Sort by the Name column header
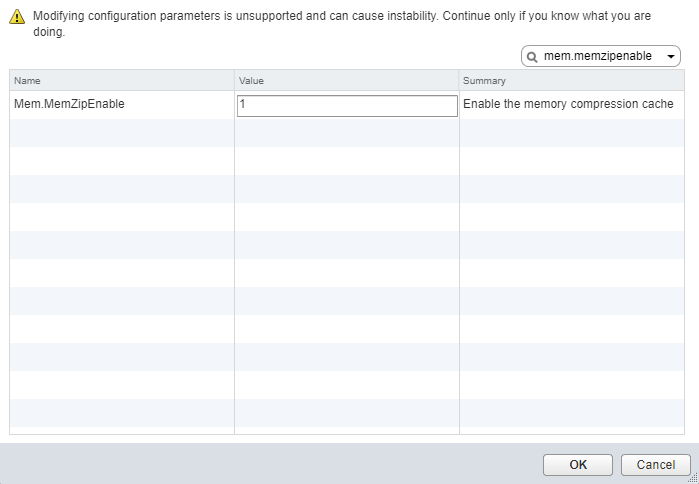Viewport: 699px width, 484px height. 121,80
